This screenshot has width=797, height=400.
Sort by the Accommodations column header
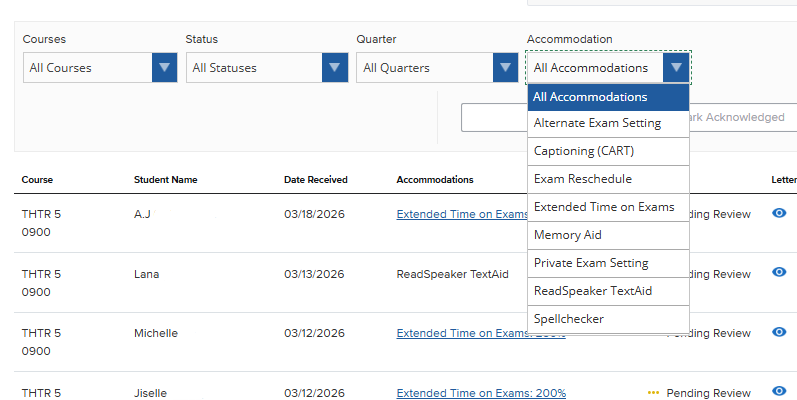pos(435,179)
